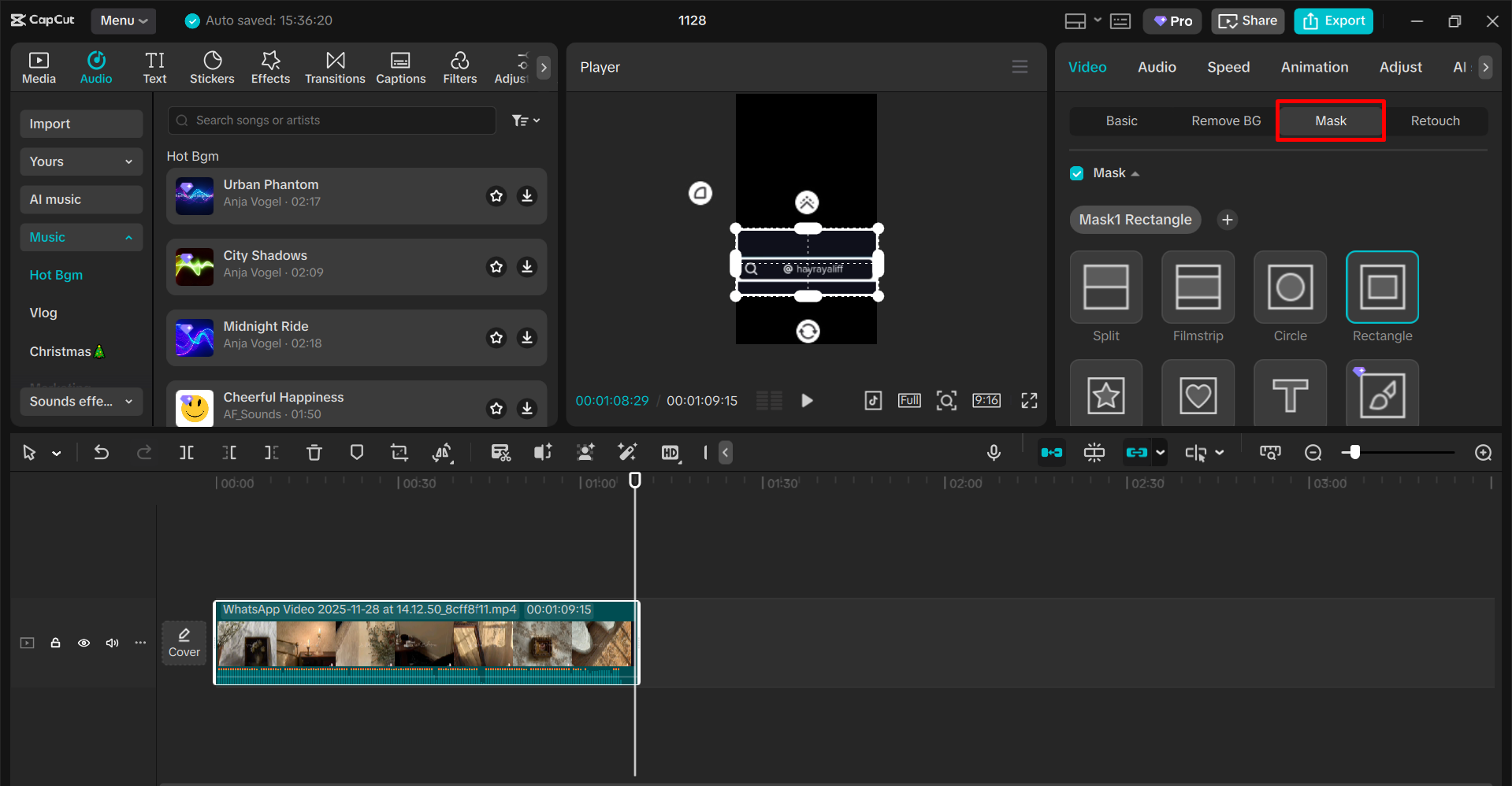
Task: Toggle visibility of the video track
Action: click(x=84, y=643)
